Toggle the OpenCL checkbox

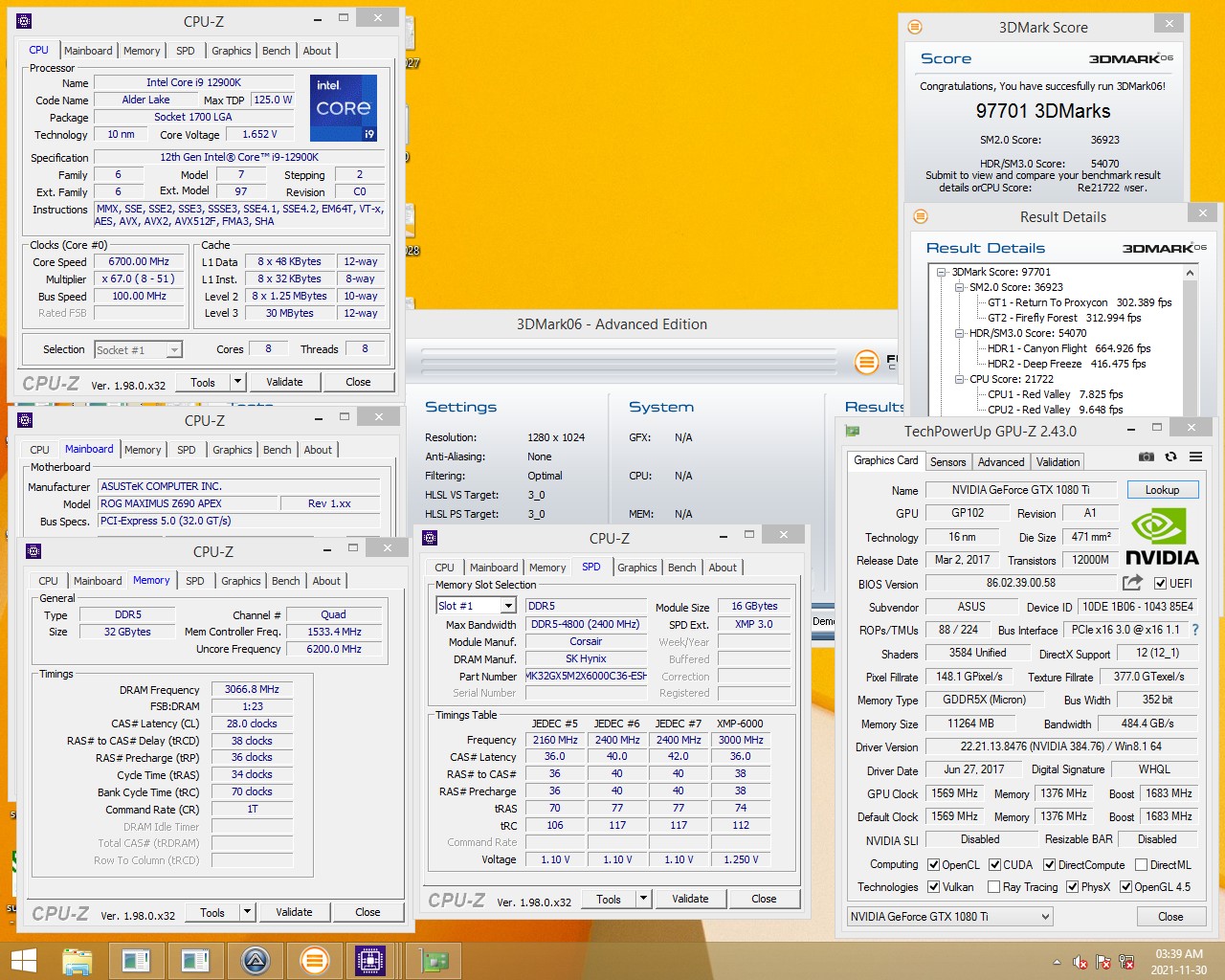[934, 864]
